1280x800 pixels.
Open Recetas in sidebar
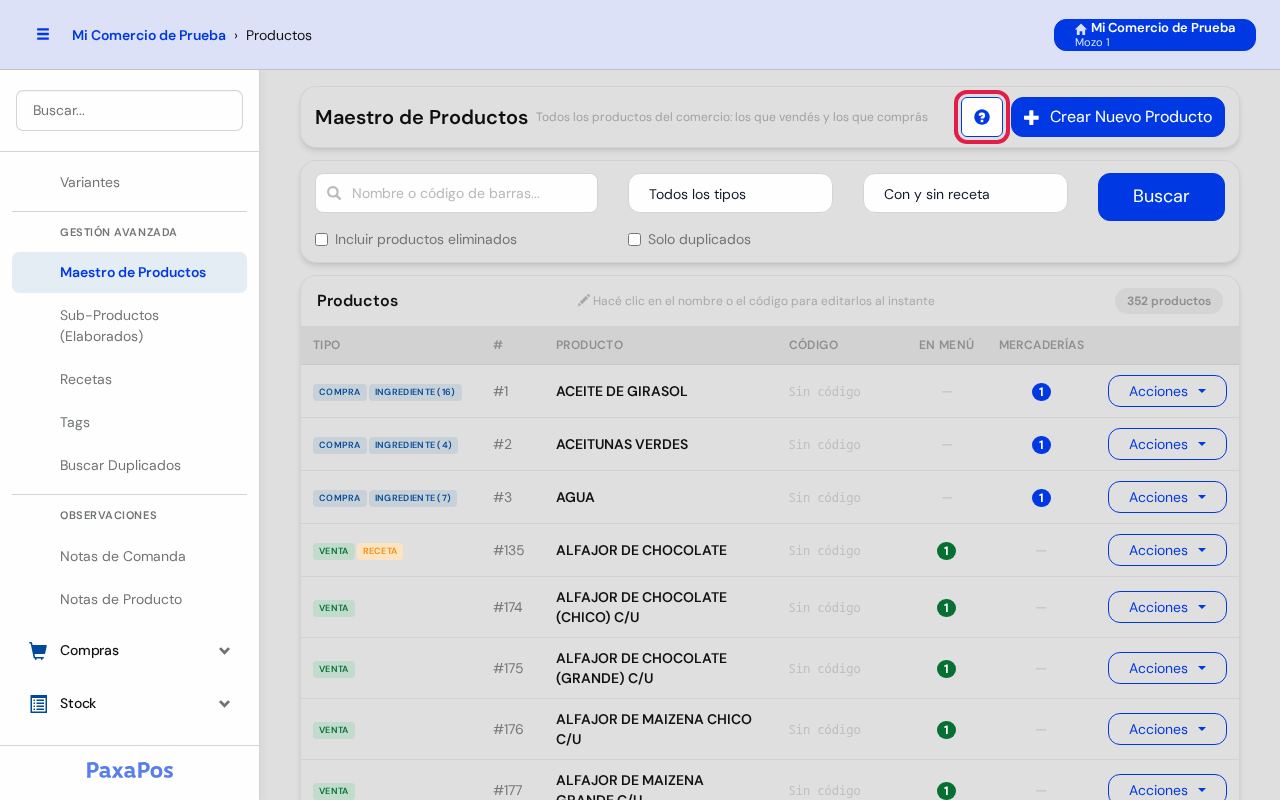click(129, 379)
